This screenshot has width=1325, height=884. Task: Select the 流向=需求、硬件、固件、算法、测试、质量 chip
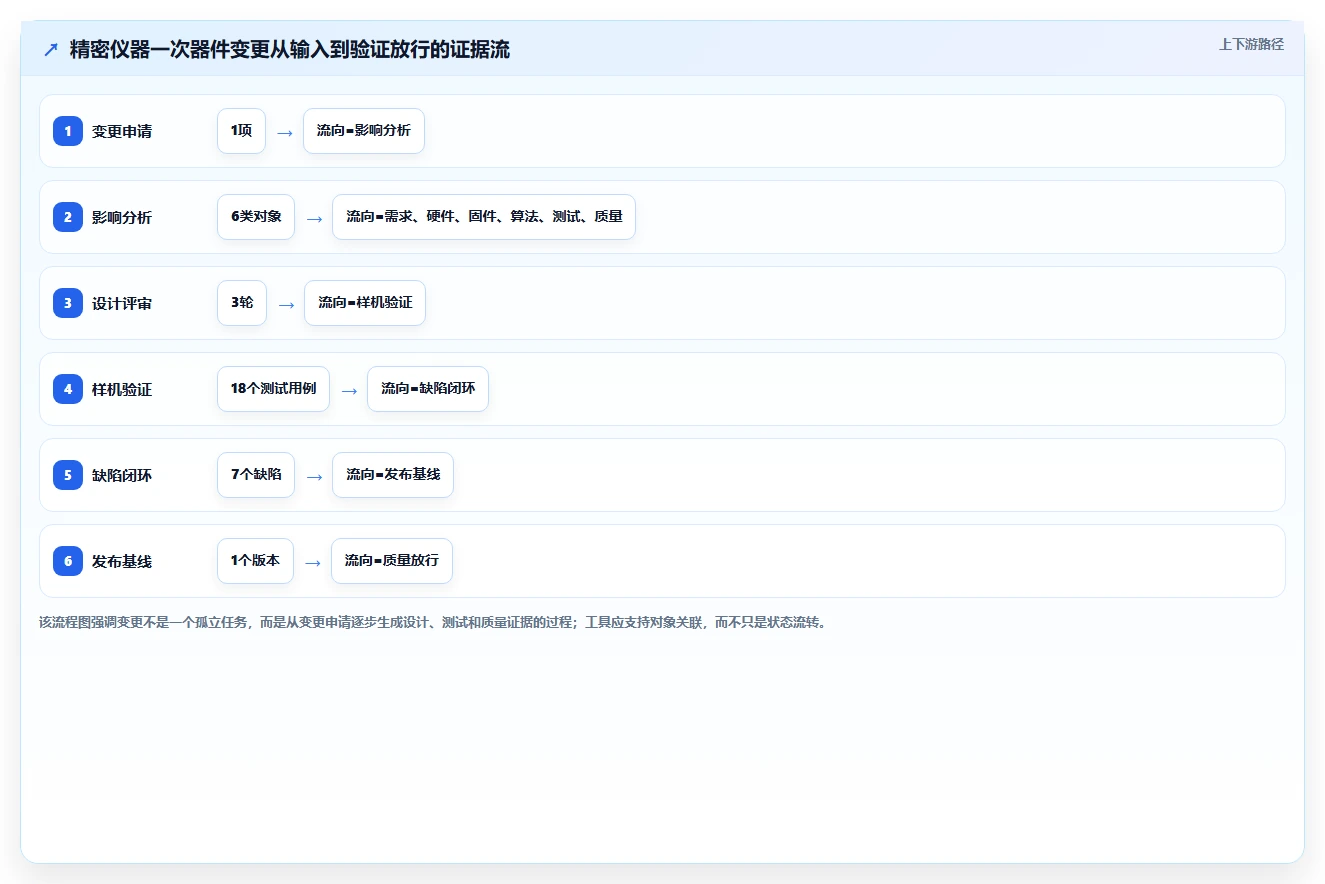pyautogui.click(x=484, y=217)
